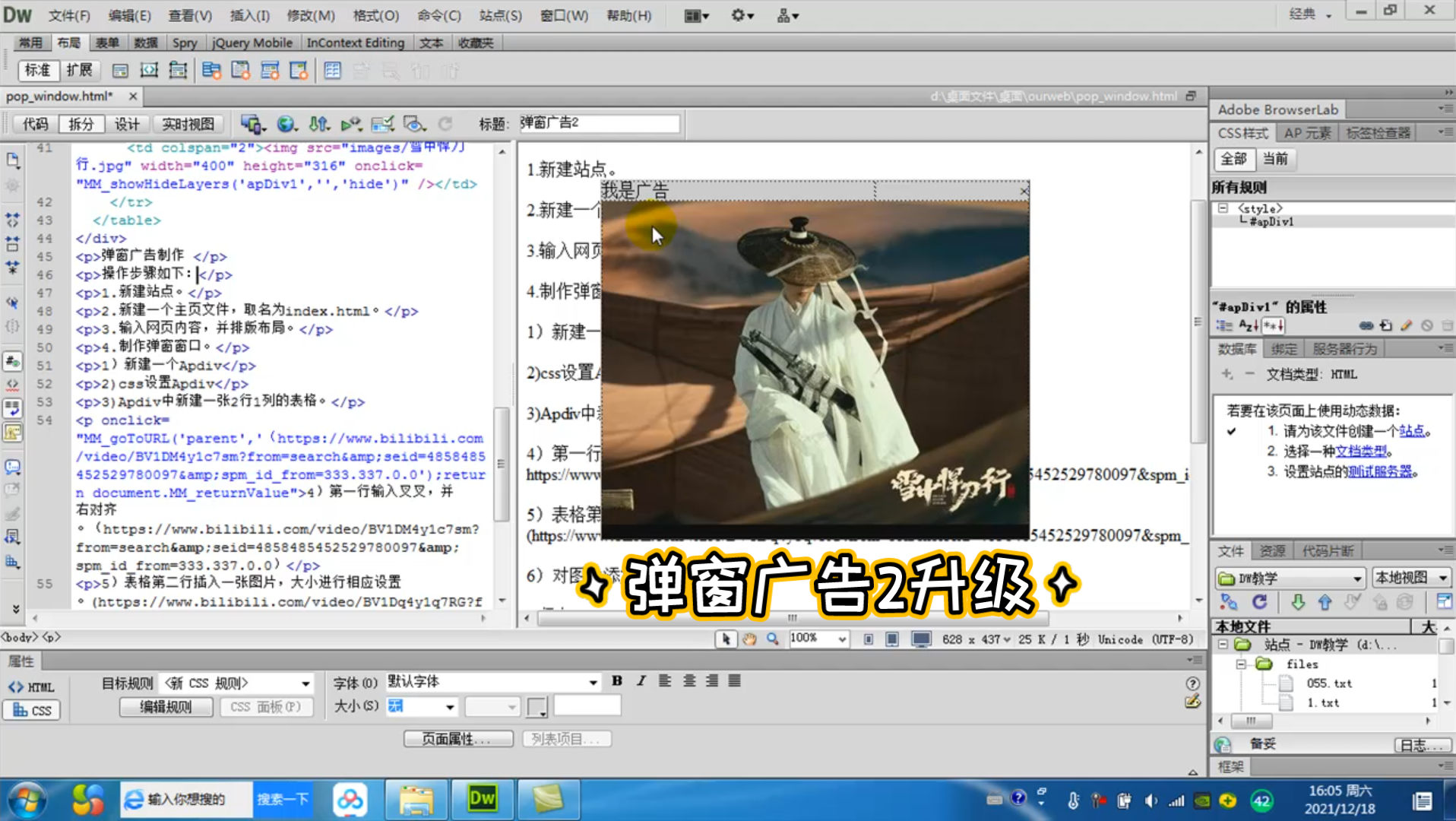Click the Insert Table icon in Layout bar
This screenshot has height=821, width=1456.
pyautogui.click(x=332, y=71)
